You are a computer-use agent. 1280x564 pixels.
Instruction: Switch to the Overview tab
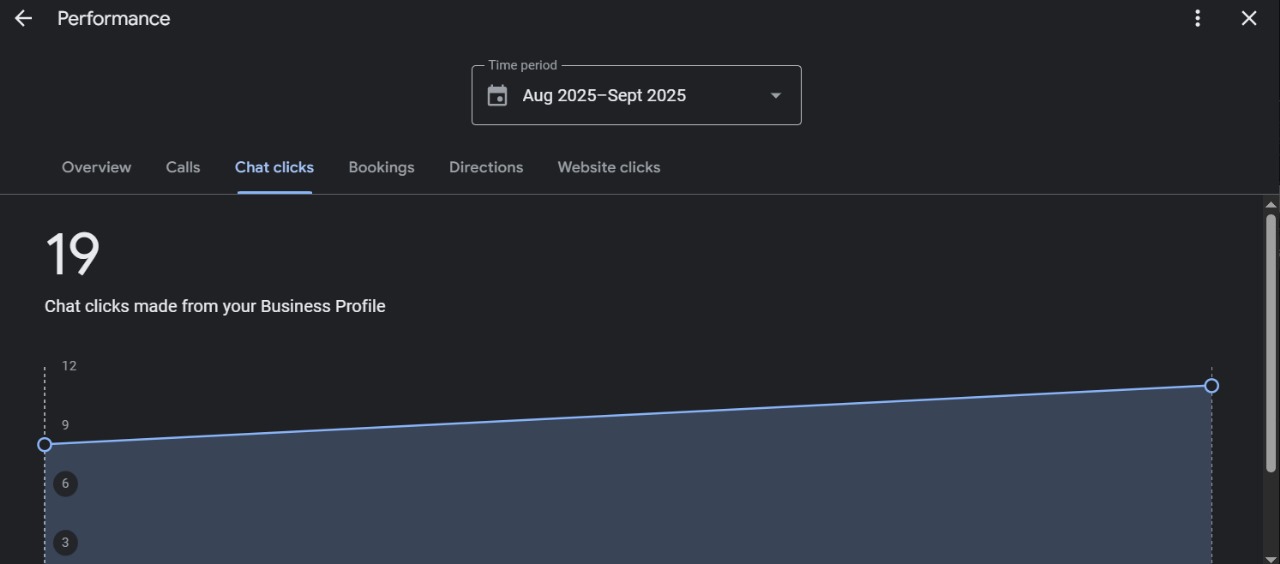coord(96,167)
